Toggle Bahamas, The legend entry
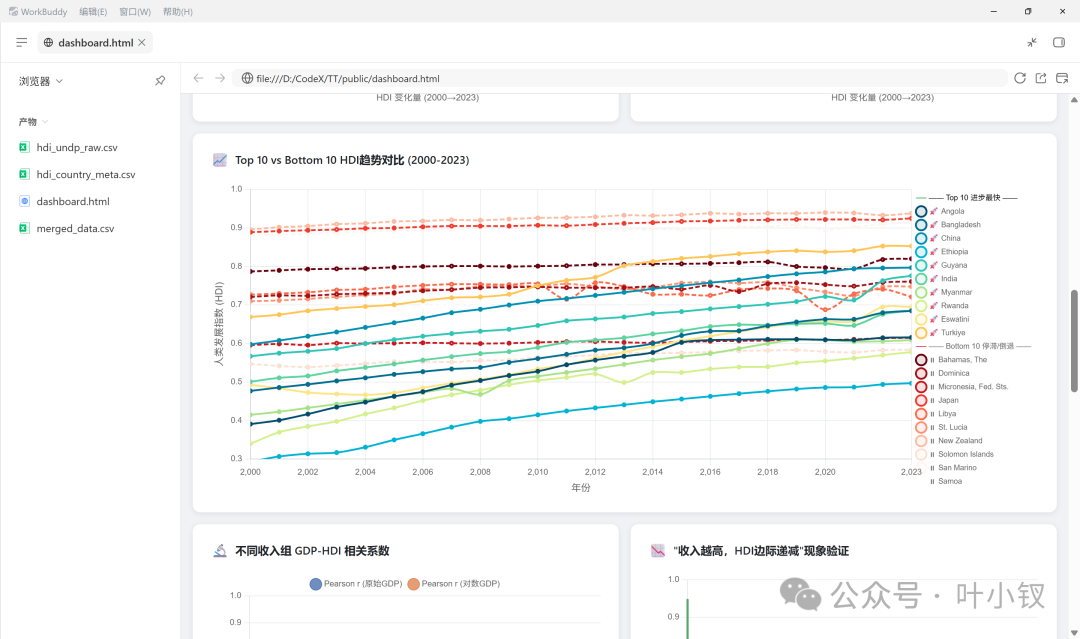The height and width of the screenshot is (639, 1080). (x=951, y=359)
